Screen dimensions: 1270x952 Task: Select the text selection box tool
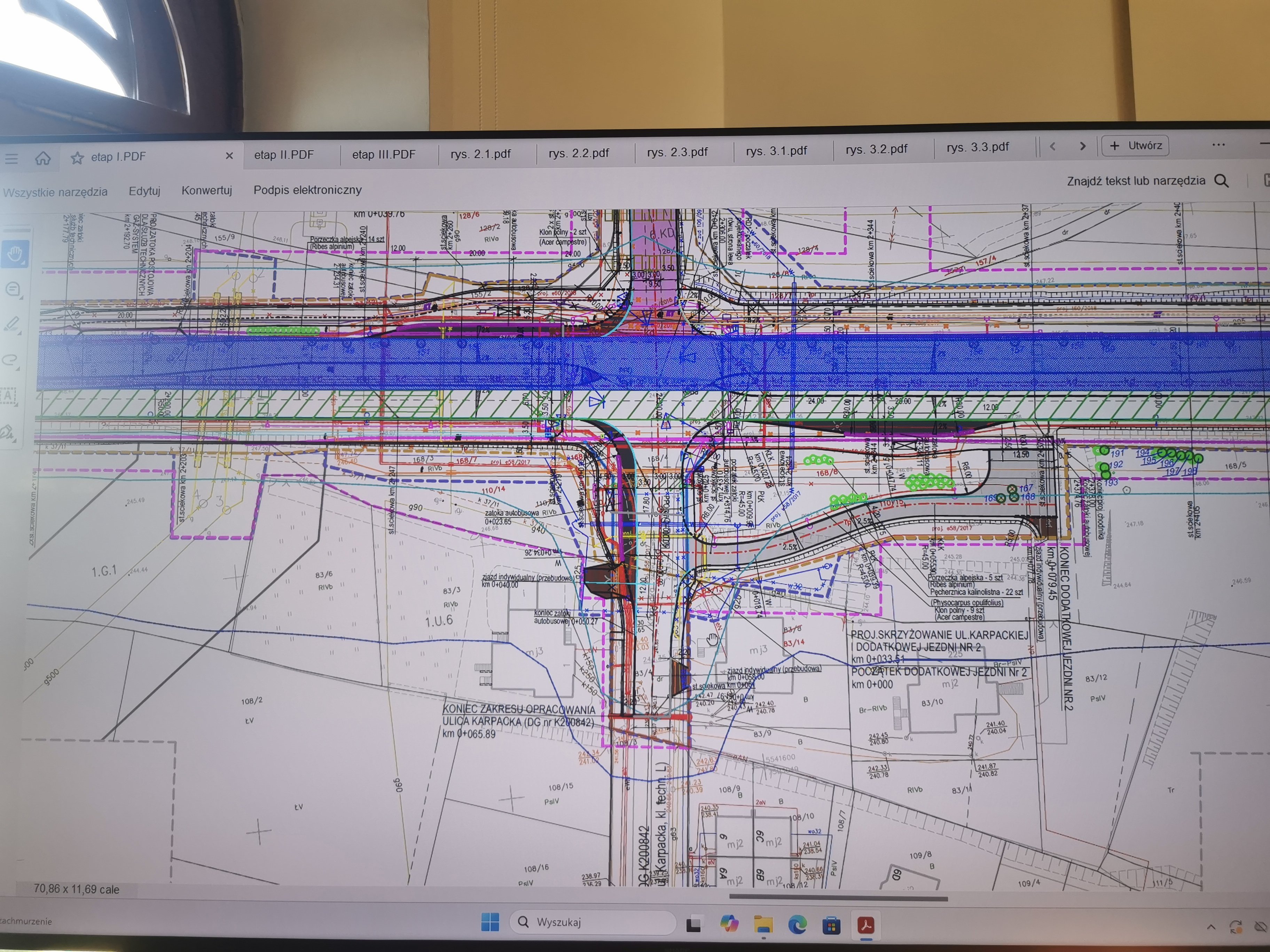click(x=9, y=396)
